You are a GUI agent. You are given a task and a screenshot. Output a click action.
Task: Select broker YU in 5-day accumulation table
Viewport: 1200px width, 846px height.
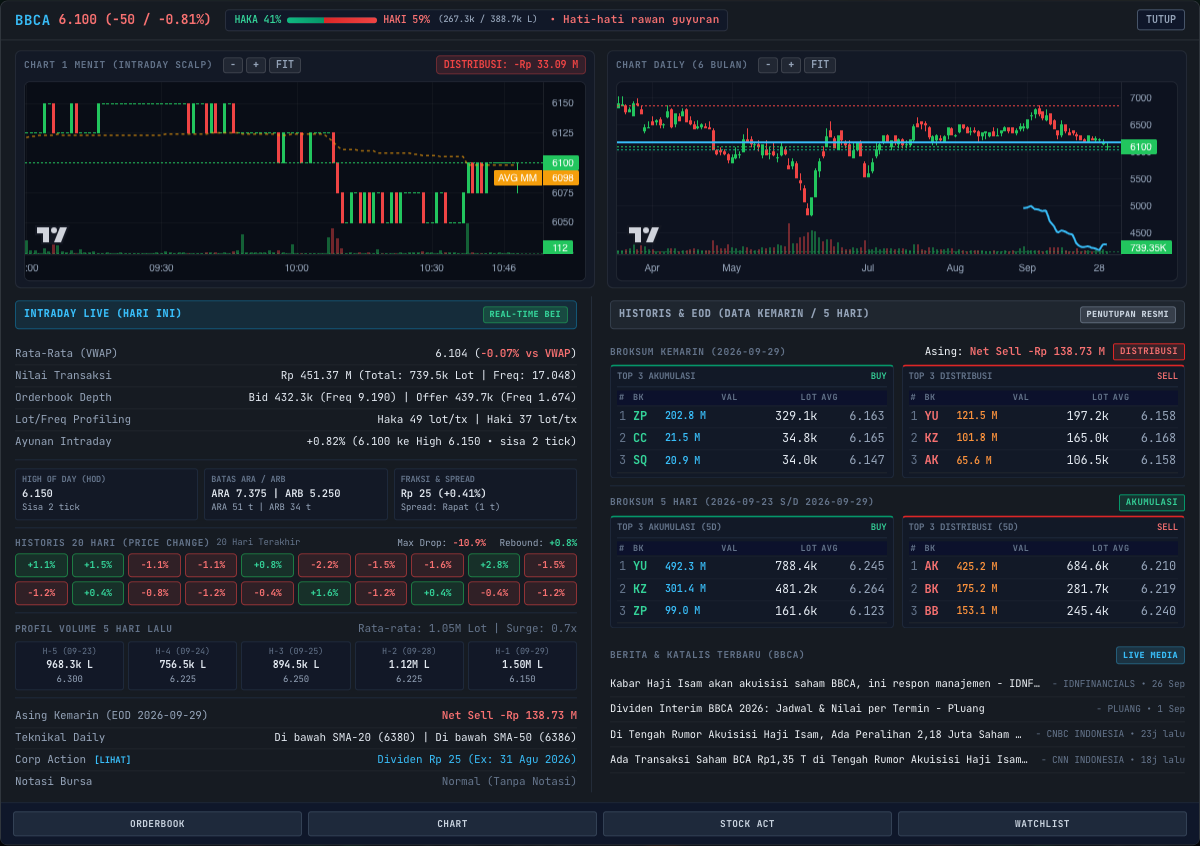point(640,566)
